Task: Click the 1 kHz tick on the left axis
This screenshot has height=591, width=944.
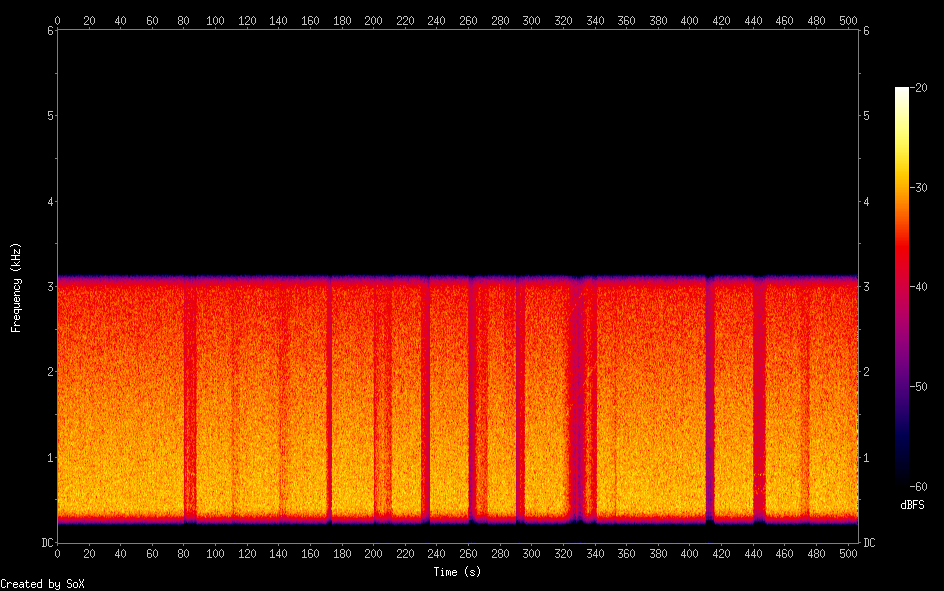Action: 49,458
